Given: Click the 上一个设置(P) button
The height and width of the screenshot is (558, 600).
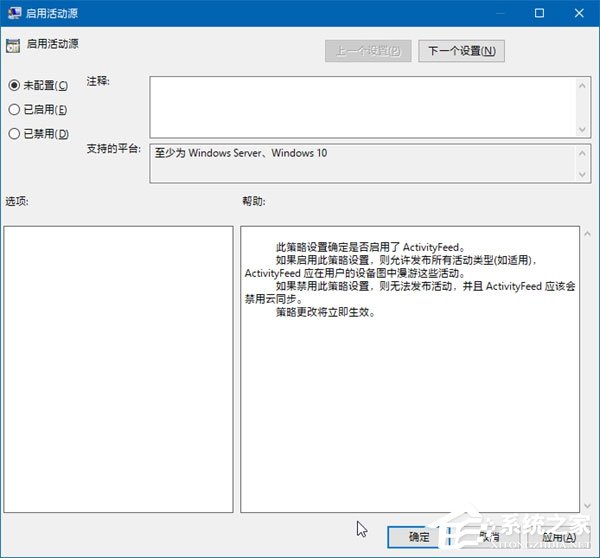Looking at the screenshot, I should pos(368,51).
